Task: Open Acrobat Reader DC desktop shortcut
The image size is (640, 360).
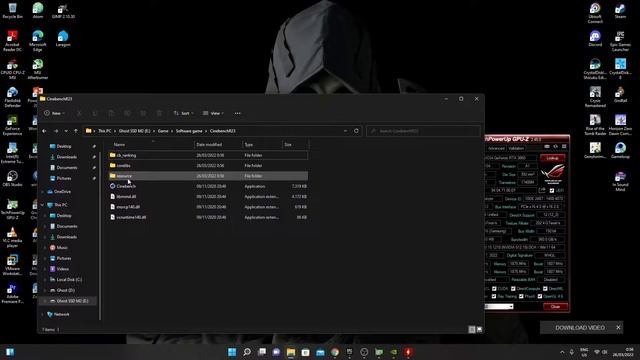Action: coord(12,41)
